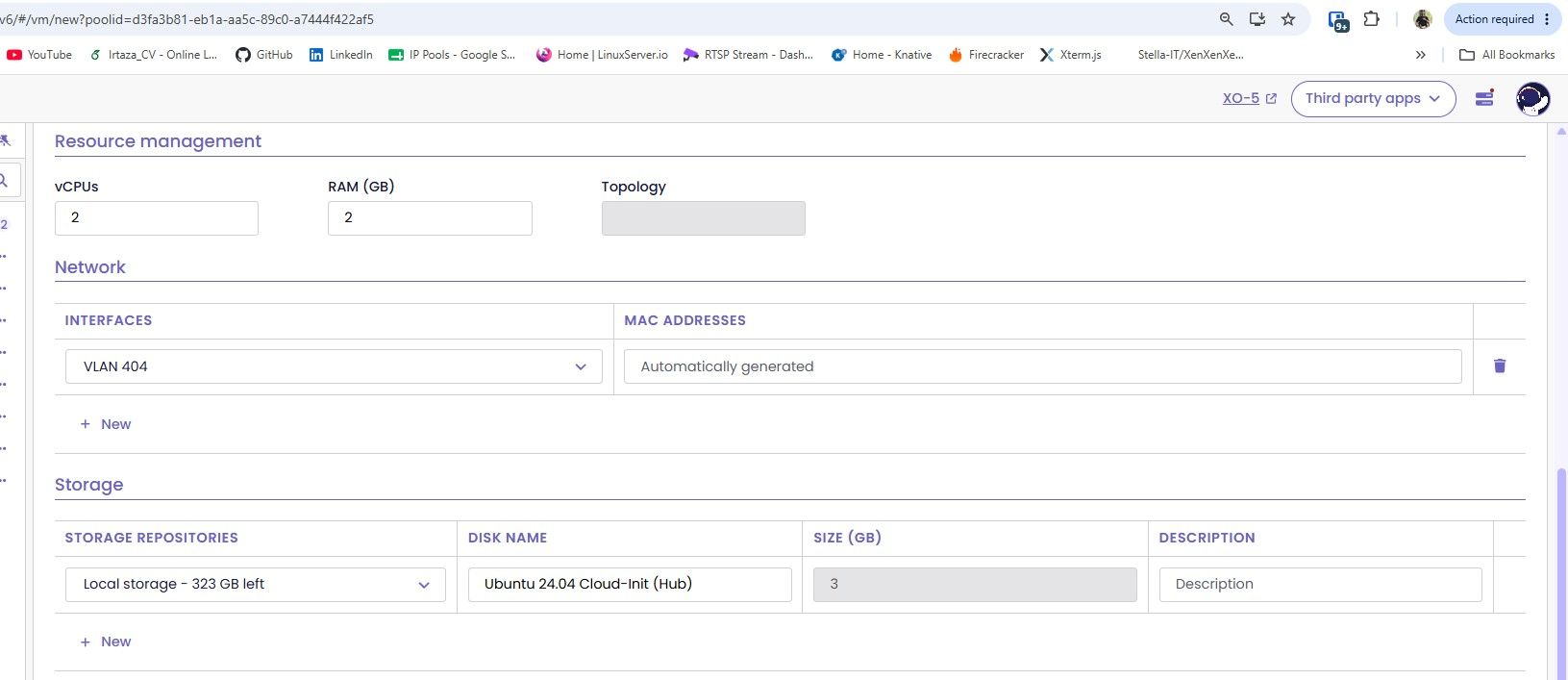Open the GitHub bookmark

pyautogui.click(x=264, y=55)
